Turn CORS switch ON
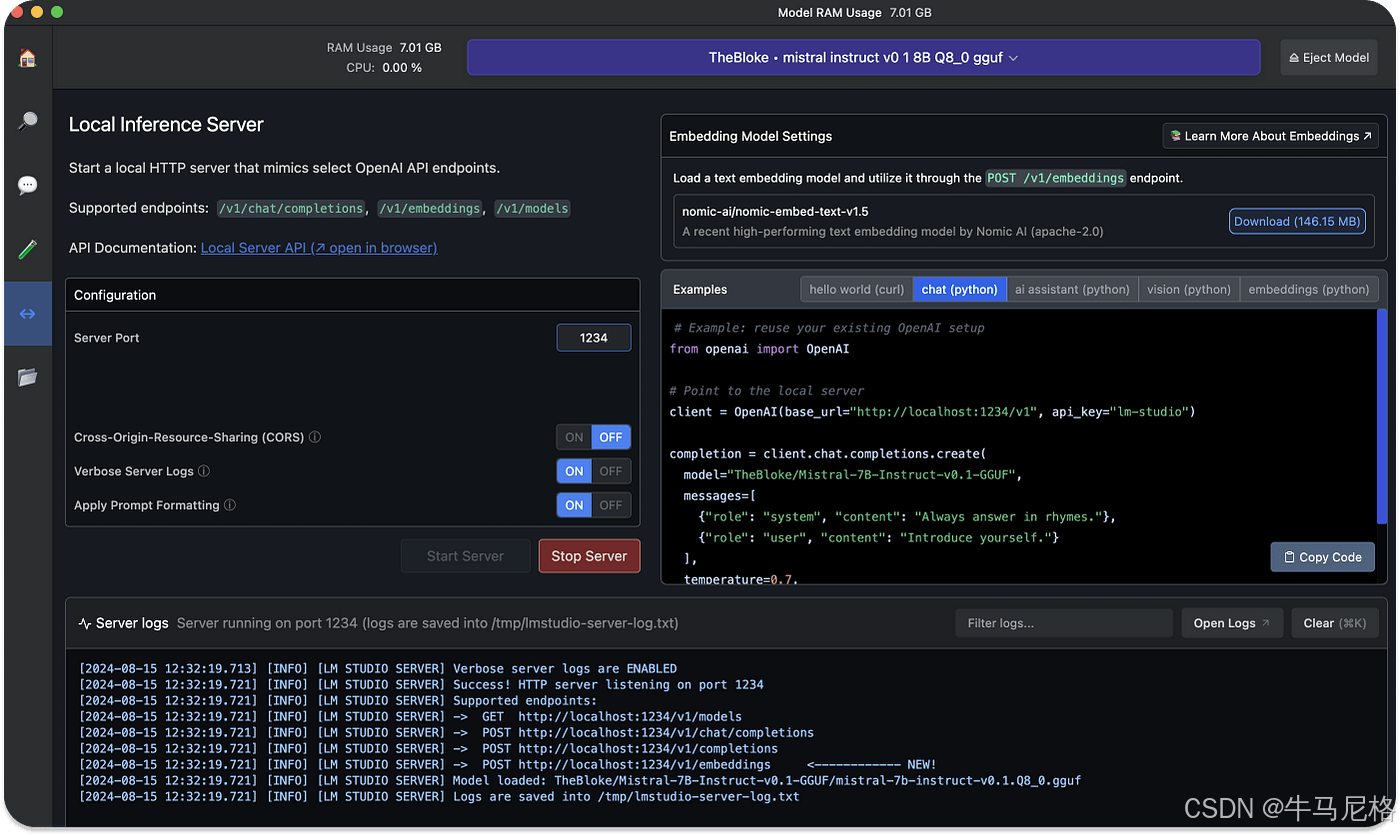This screenshot has width=1400, height=835. (574, 437)
